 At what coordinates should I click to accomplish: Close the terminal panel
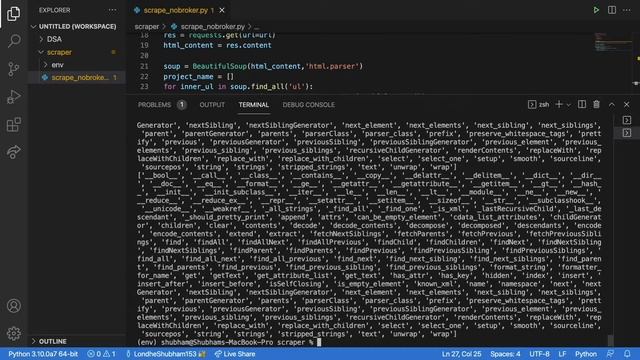(627, 105)
